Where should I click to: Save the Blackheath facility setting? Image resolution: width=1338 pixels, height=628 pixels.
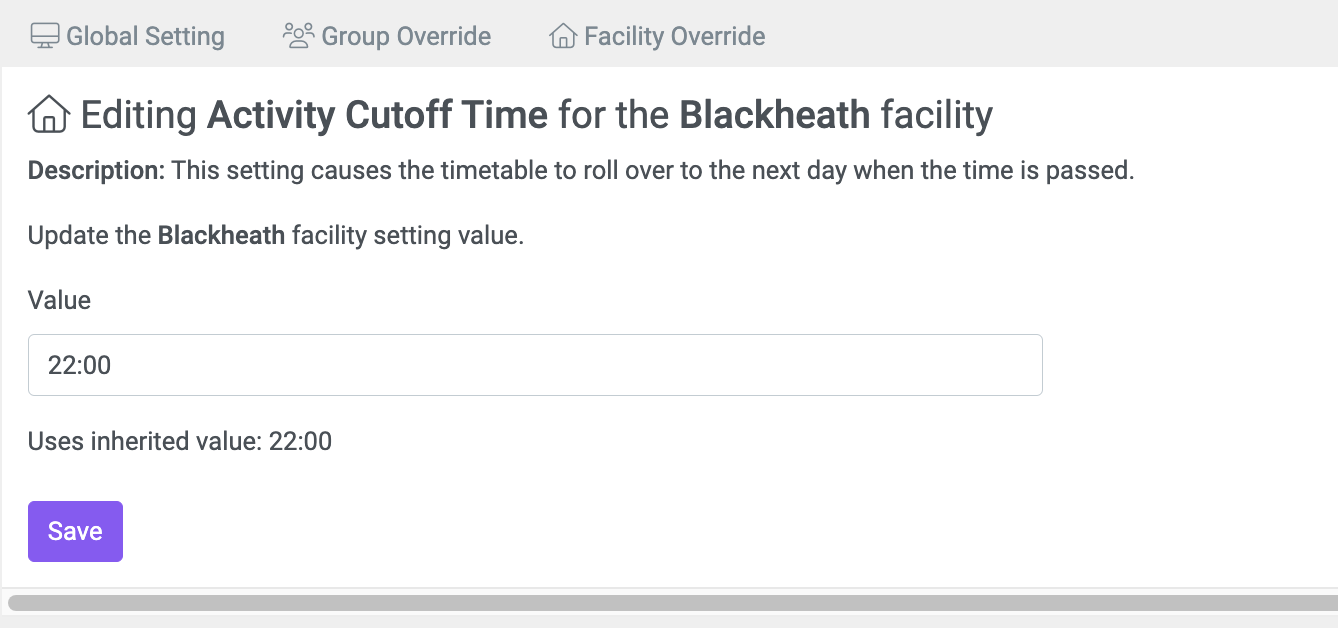coord(75,531)
